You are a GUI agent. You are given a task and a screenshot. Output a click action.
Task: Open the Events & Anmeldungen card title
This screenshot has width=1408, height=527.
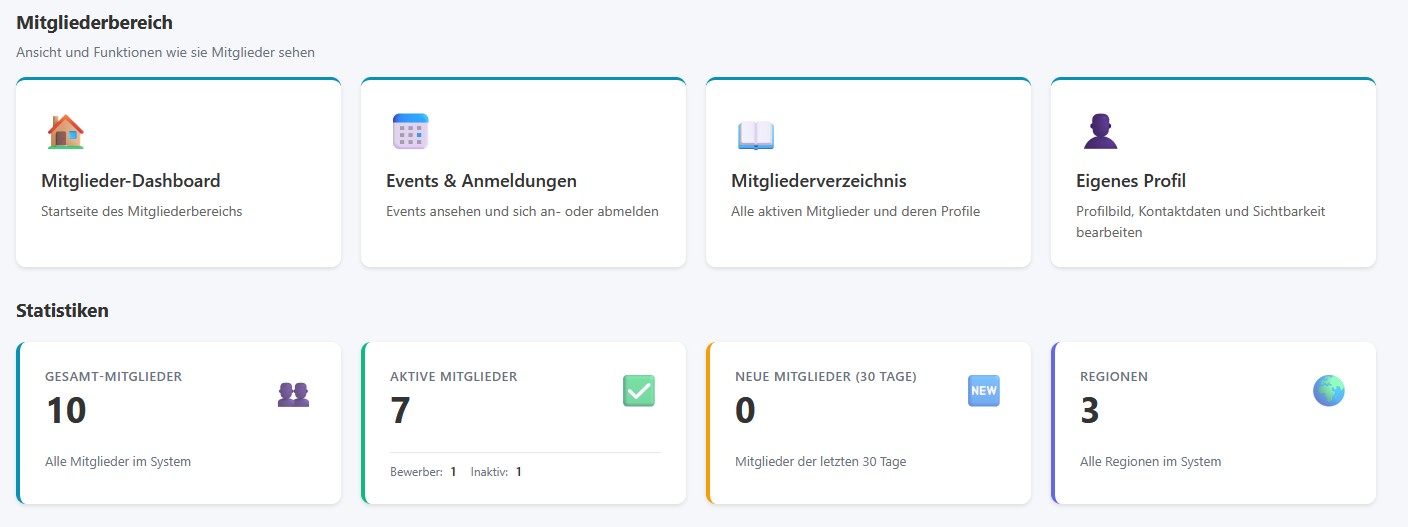[481, 181]
